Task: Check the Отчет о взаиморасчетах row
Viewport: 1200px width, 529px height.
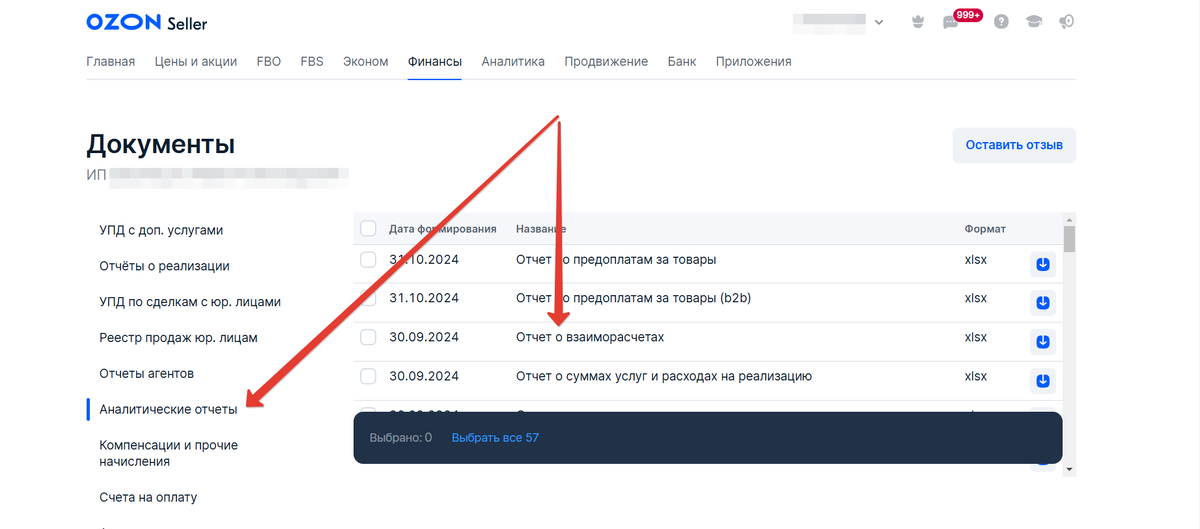Action: pos(368,337)
